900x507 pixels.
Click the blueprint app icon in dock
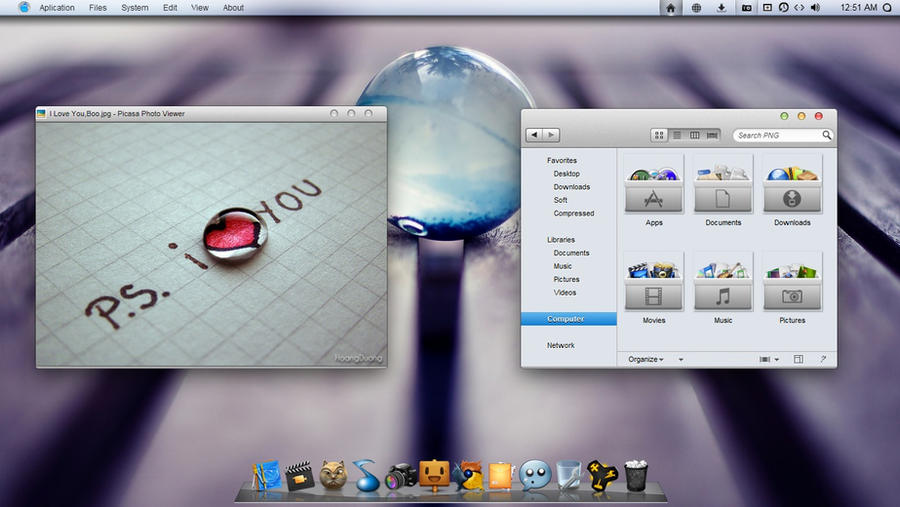pos(266,476)
